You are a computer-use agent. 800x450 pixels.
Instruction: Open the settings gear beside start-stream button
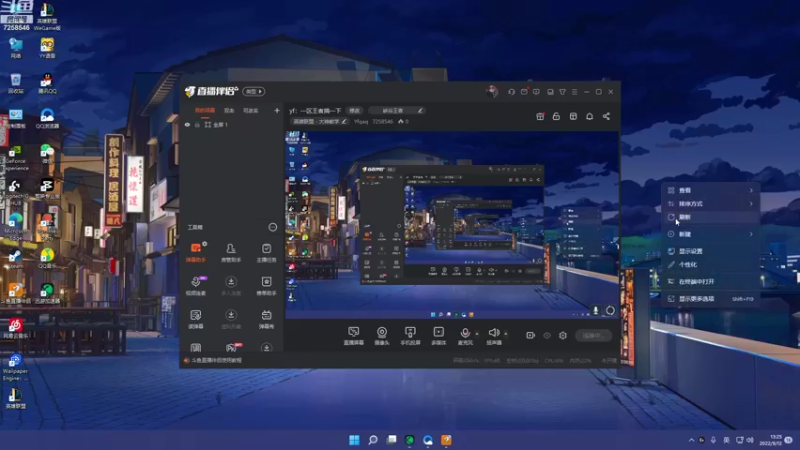point(563,335)
